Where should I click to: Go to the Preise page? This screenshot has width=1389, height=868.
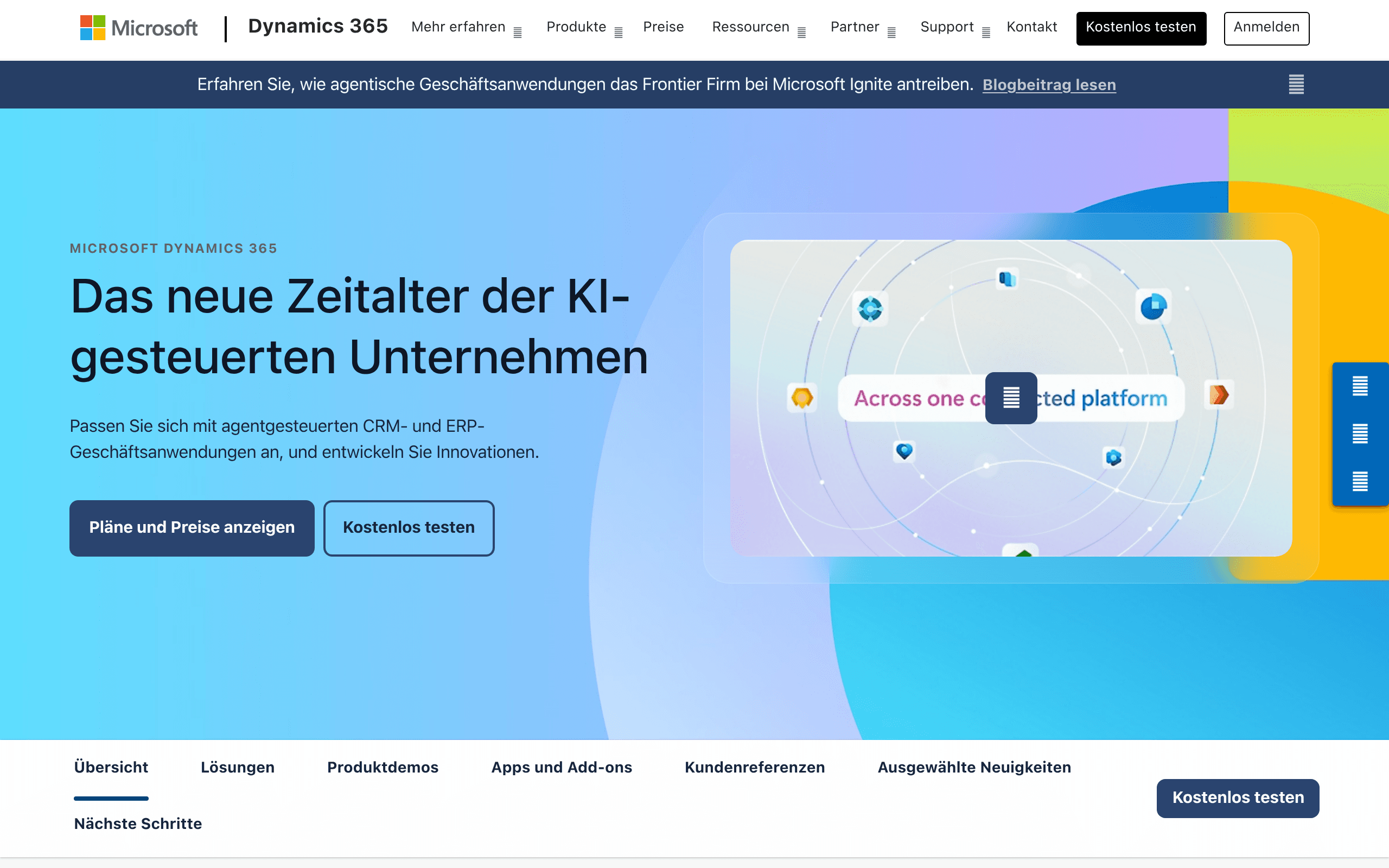click(x=663, y=27)
